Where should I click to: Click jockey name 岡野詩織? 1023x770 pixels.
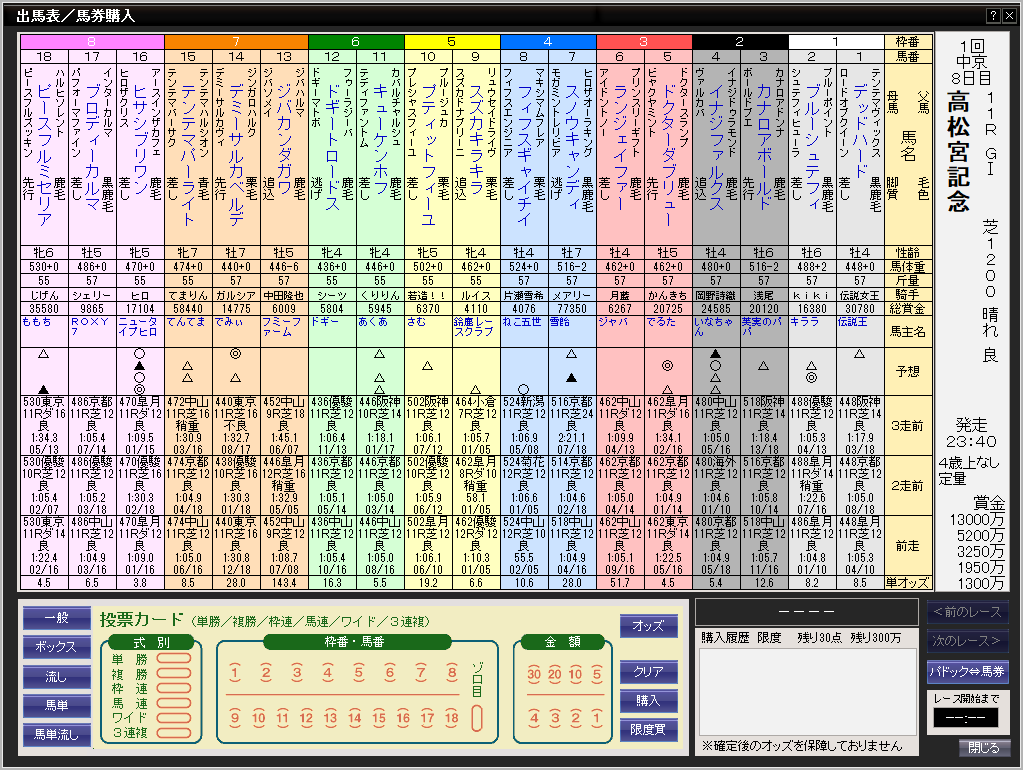(716, 295)
